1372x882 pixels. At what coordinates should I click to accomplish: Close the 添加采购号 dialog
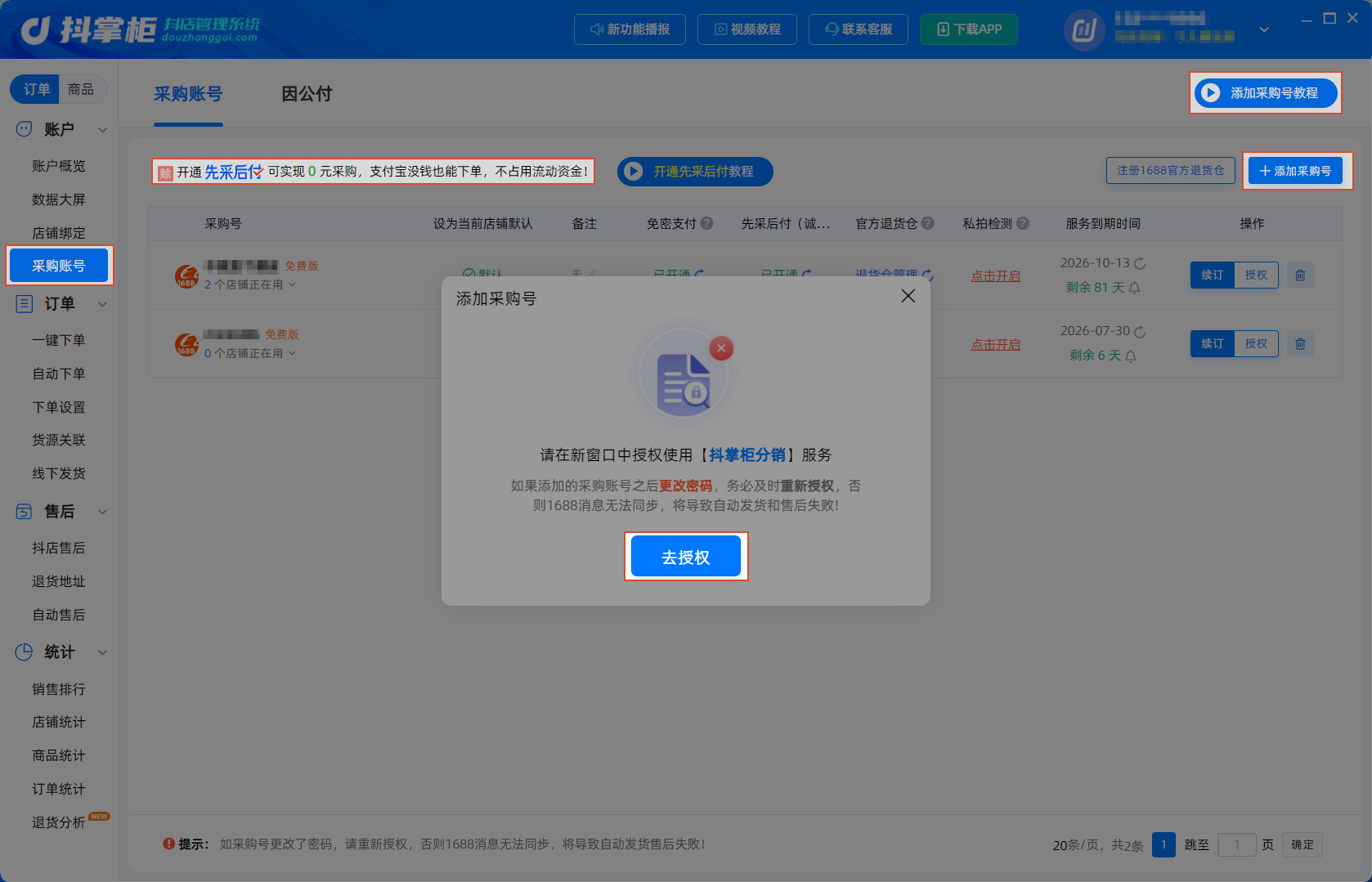pos(908,296)
